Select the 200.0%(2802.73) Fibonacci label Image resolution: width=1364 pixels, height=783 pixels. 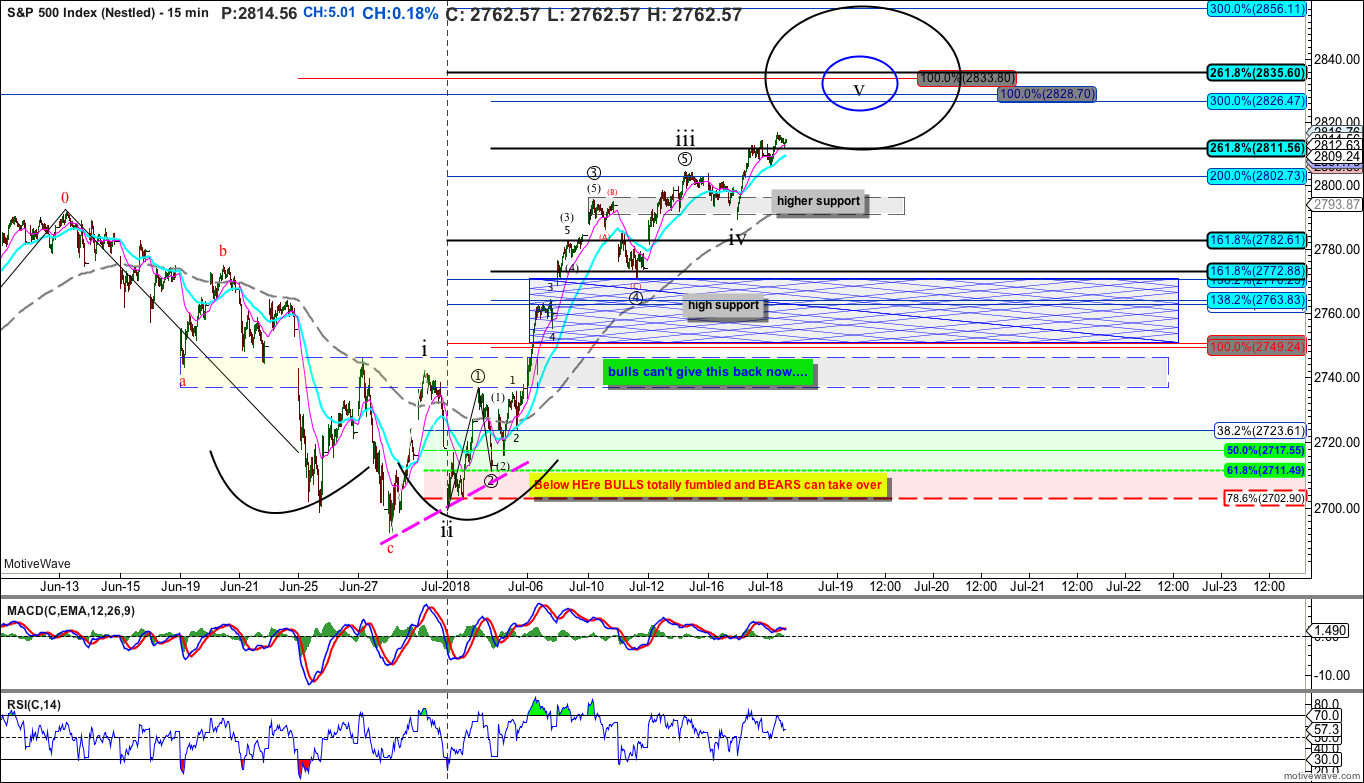tap(1257, 175)
